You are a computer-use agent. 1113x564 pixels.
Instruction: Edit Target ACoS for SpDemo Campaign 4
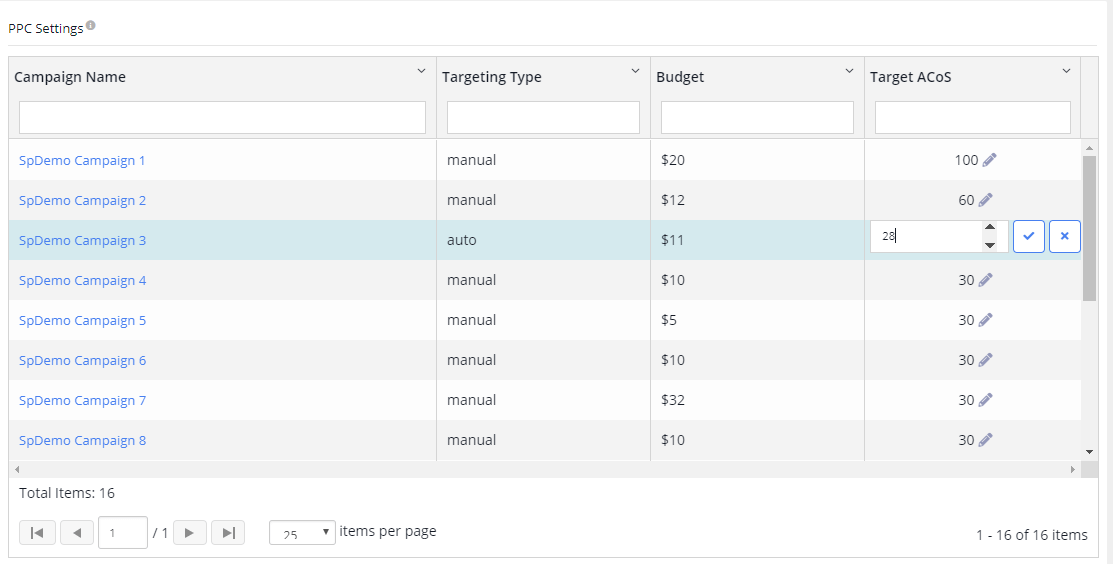(x=985, y=280)
